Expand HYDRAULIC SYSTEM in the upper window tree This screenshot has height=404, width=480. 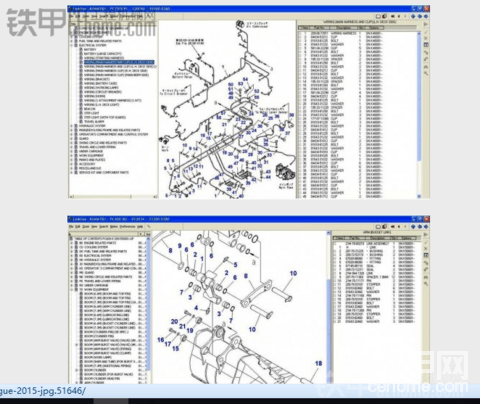coord(71,126)
